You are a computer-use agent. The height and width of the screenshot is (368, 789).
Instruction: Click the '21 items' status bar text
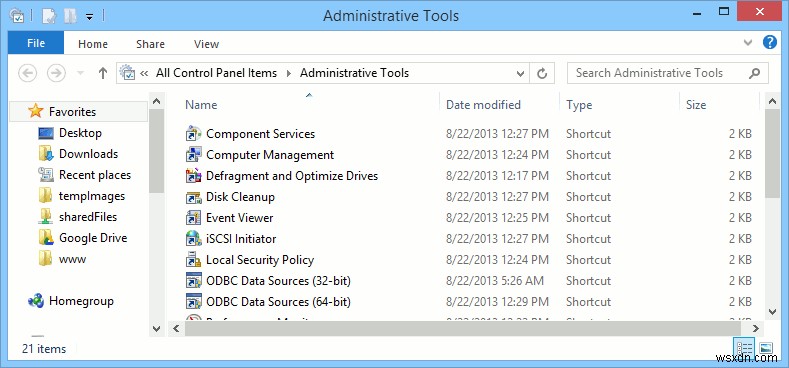(x=44, y=349)
